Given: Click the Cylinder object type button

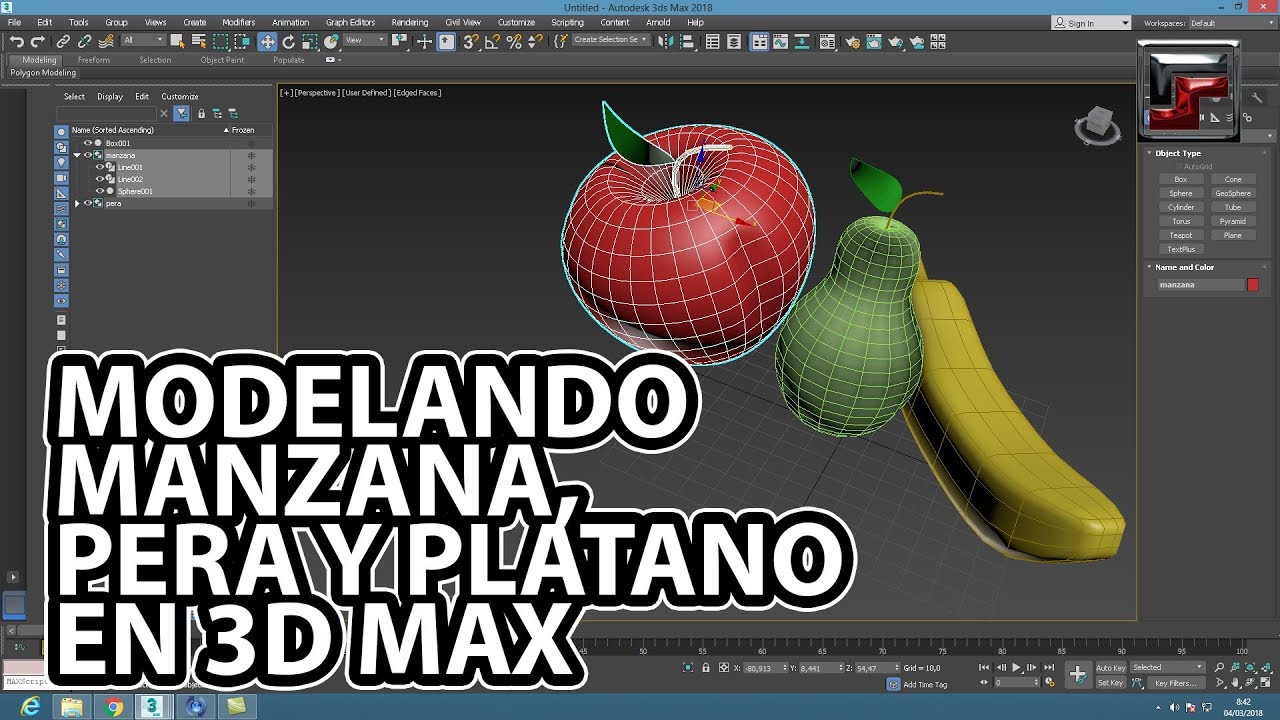Looking at the screenshot, I should 1181,207.
